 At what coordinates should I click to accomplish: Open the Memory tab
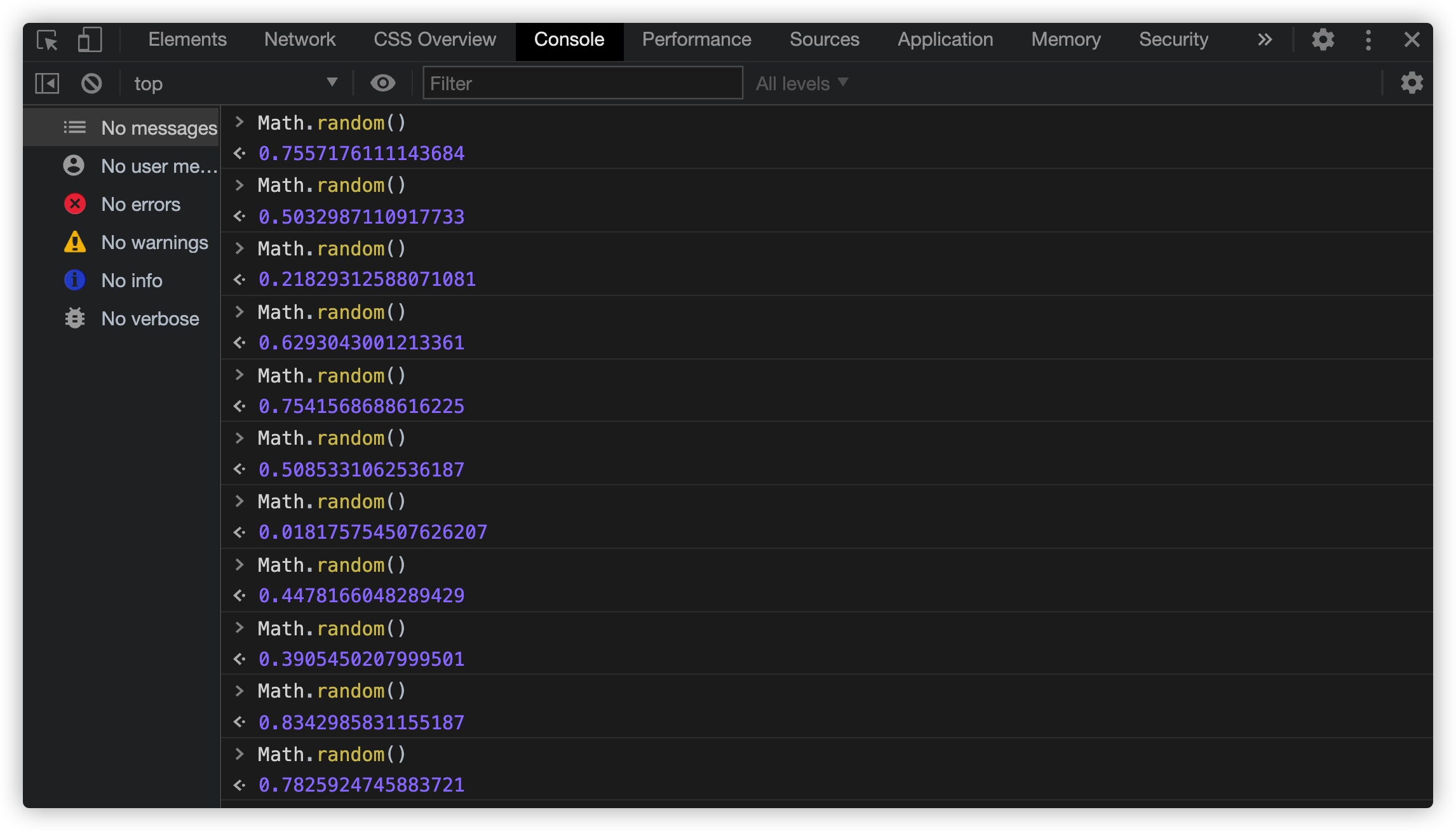1066,39
